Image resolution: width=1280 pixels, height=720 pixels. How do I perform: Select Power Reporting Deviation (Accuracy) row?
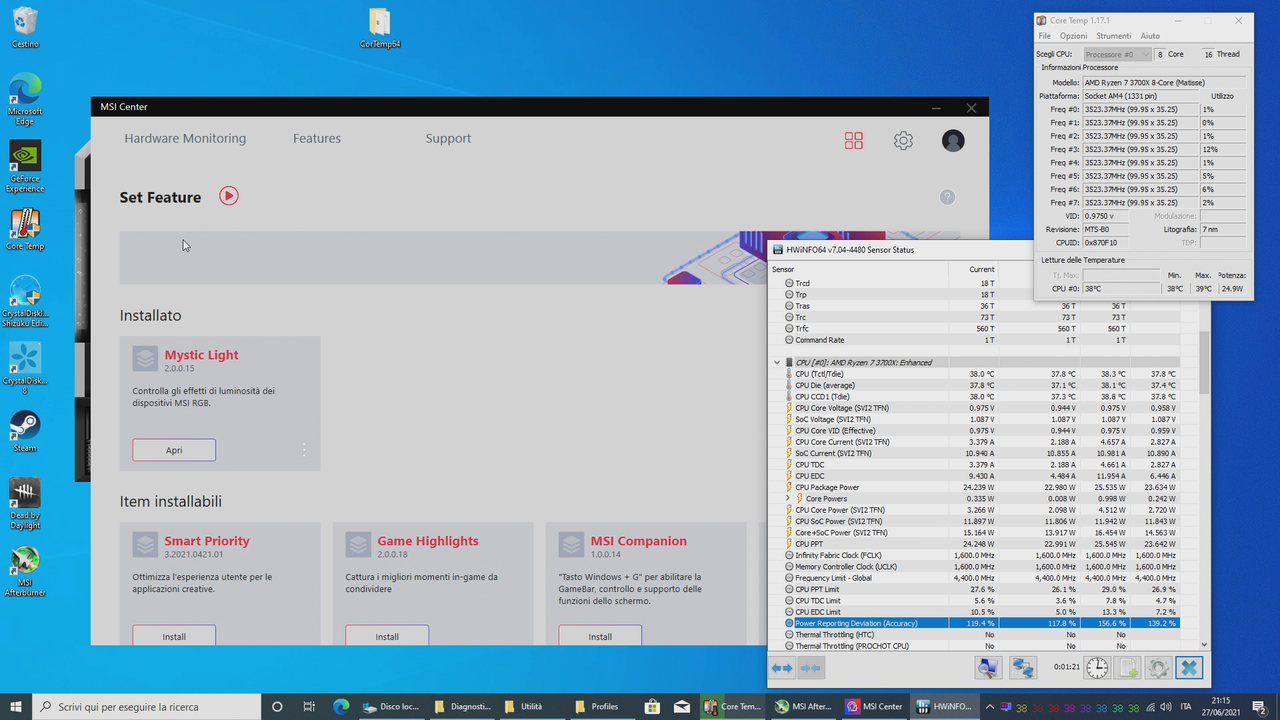[x=982, y=623]
